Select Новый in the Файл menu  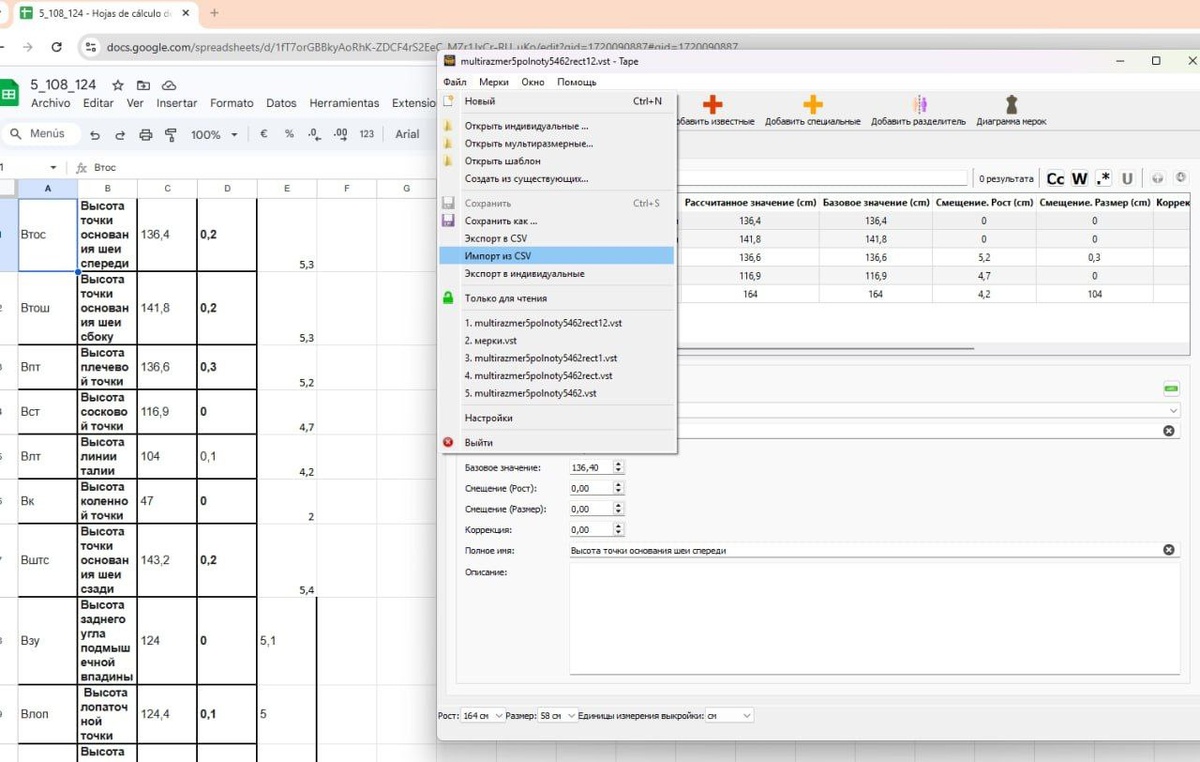point(556,101)
